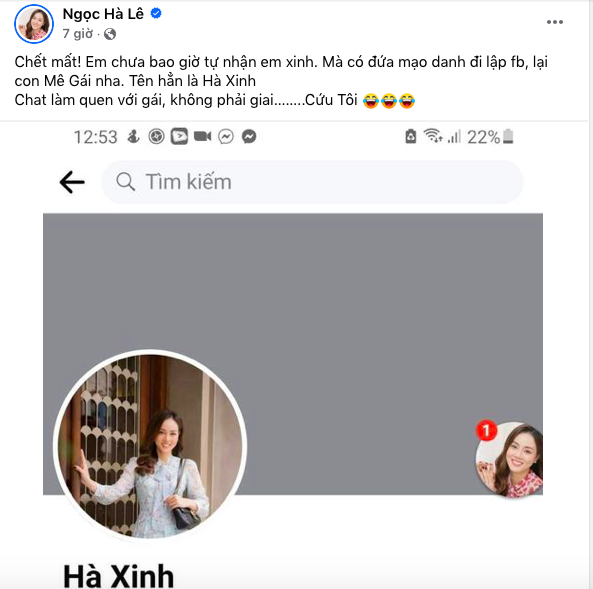Tap the video camera status bar icon
593x589 pixels.
pyautogui.click(x=203, y=136)
